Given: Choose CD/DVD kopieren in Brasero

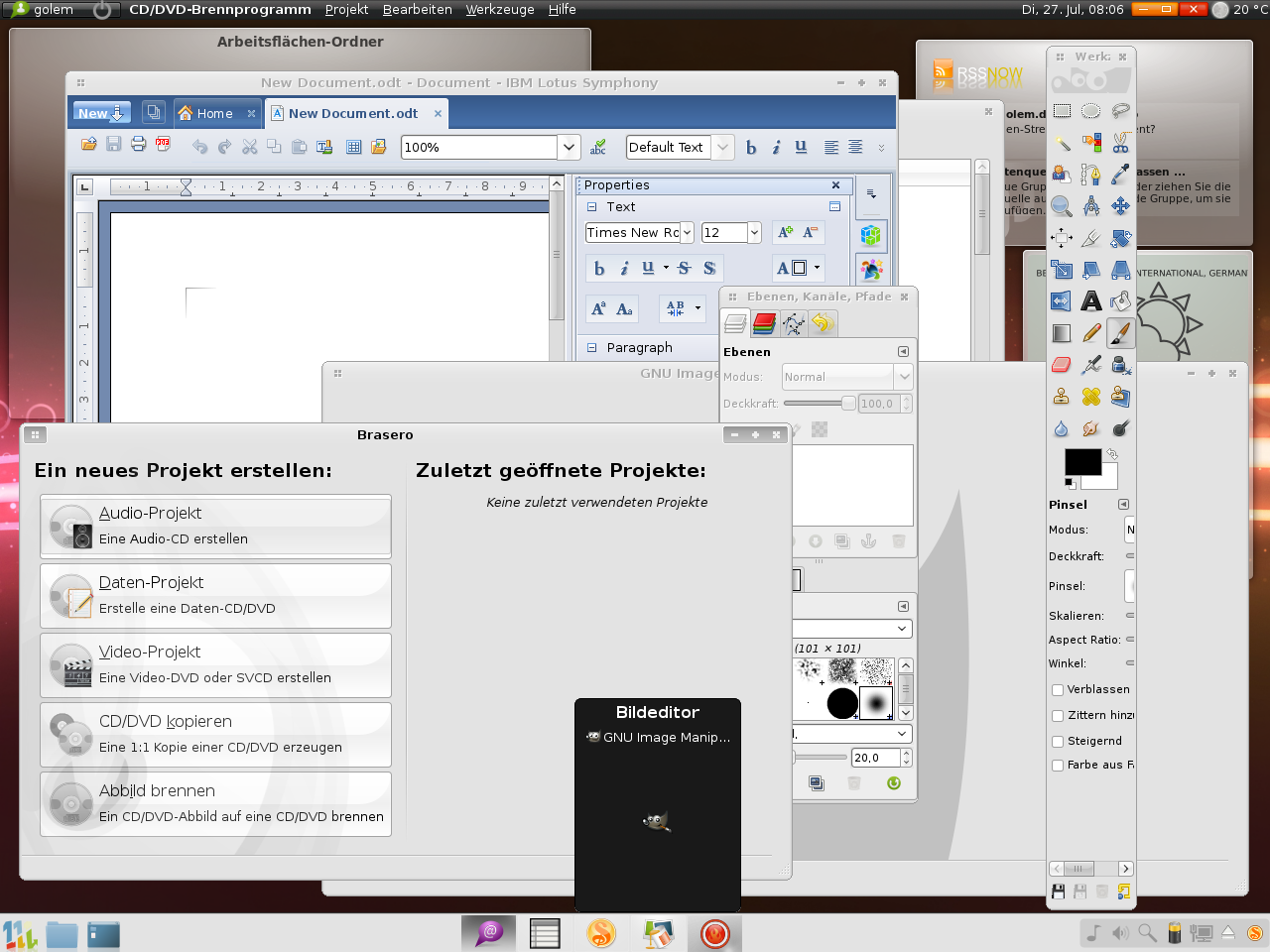Looking at the screenshot, I should 215,734.
